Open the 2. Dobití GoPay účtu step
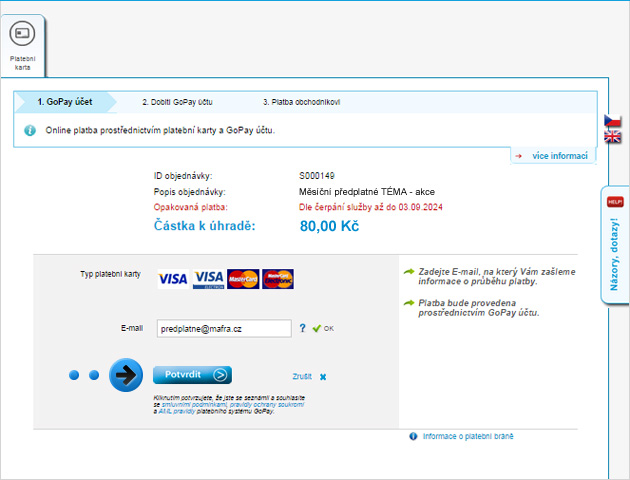This screenshot has height=480, width=630. point(177,102)
